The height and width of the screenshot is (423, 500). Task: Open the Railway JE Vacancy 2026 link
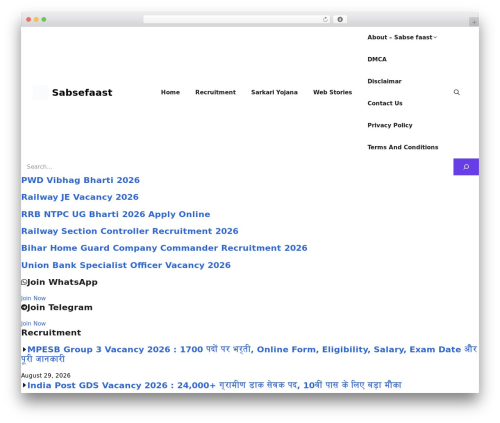point(80,197)
